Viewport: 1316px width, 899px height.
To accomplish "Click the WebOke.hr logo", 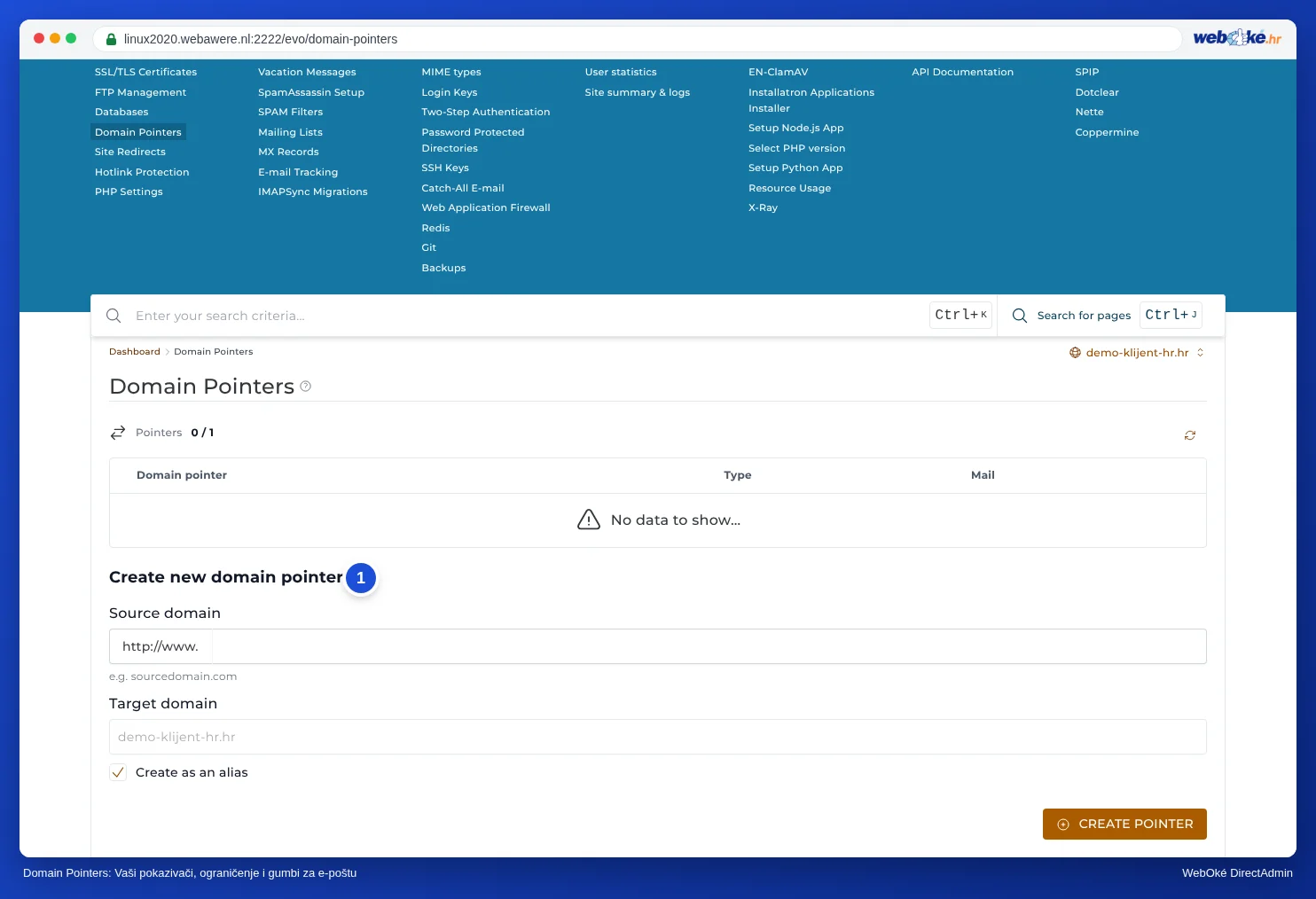I will click(1237, 38).
